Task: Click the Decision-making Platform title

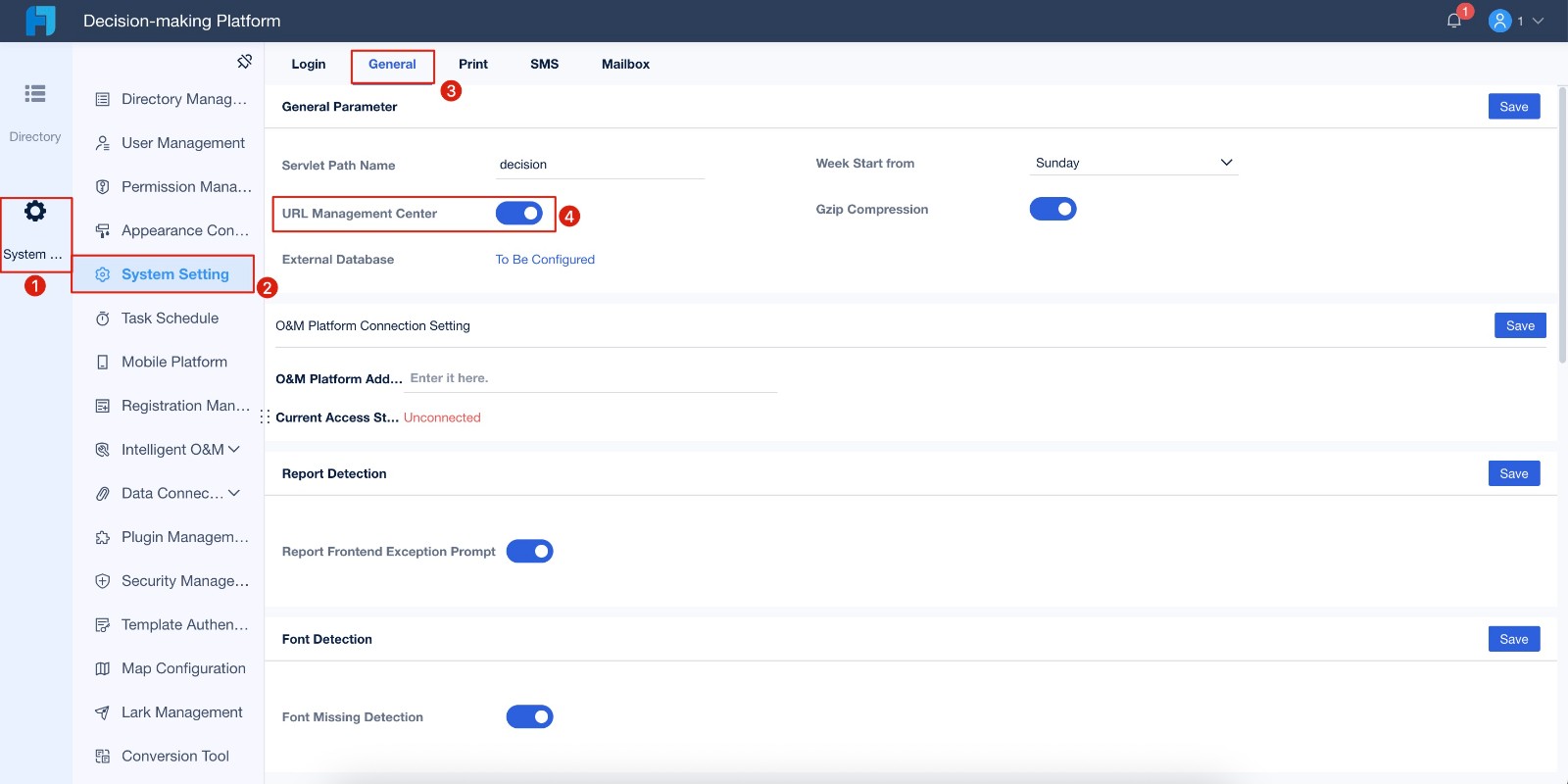Action: pyautogui.click(x=182, y=21)
